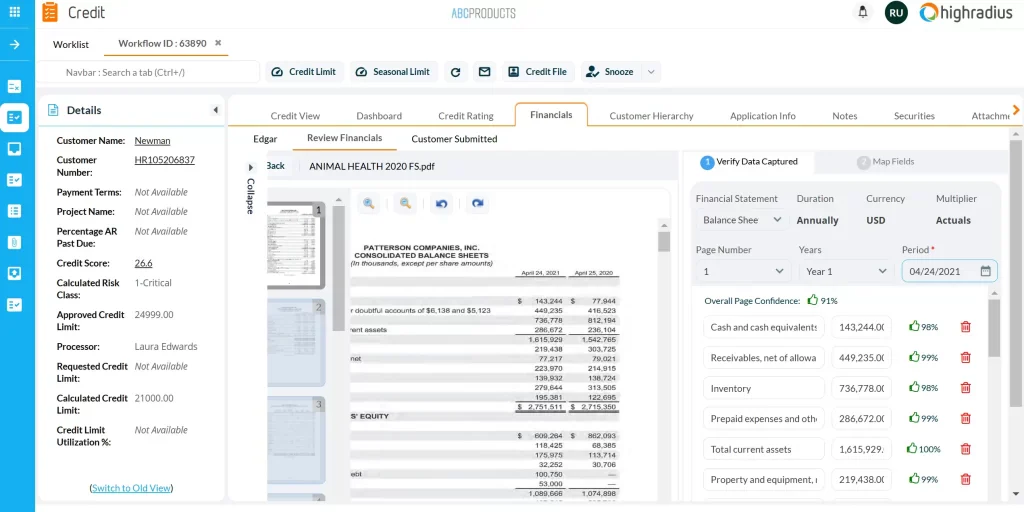This screenshot has height=512, width=1024.
Task: Collapse the Details panel arrow
Action: [x=216, y=110]
